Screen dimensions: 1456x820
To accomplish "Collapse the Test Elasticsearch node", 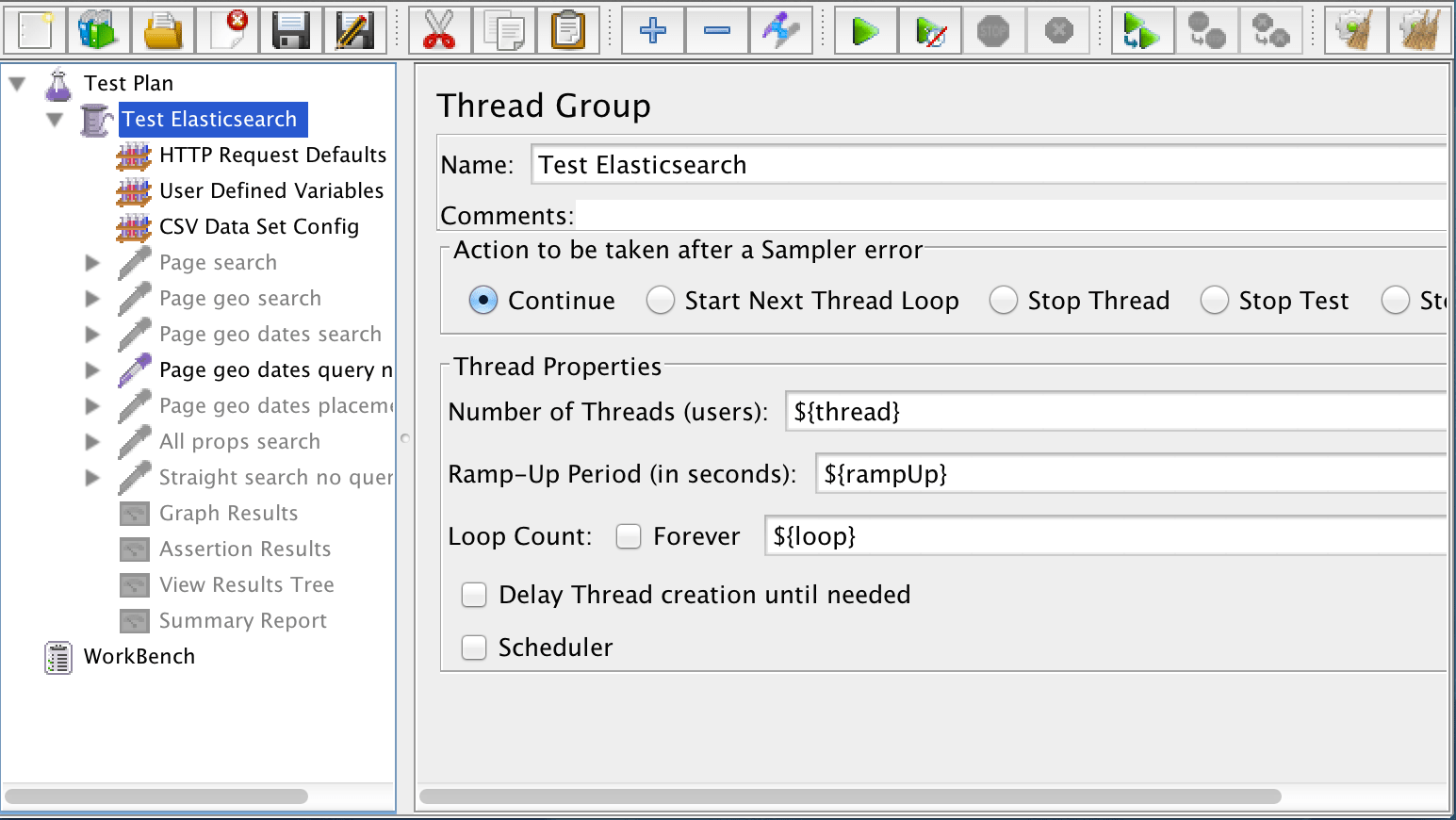I will click(54, 119).
